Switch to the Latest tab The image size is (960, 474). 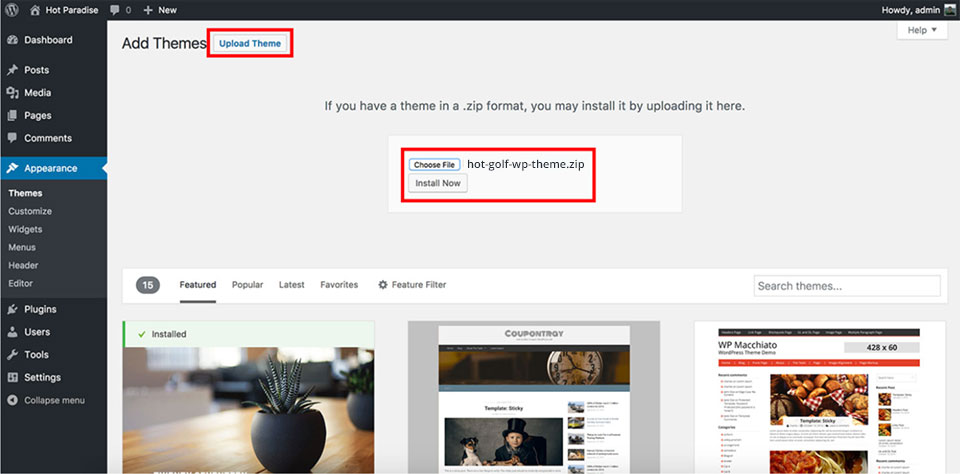(291, 285)
